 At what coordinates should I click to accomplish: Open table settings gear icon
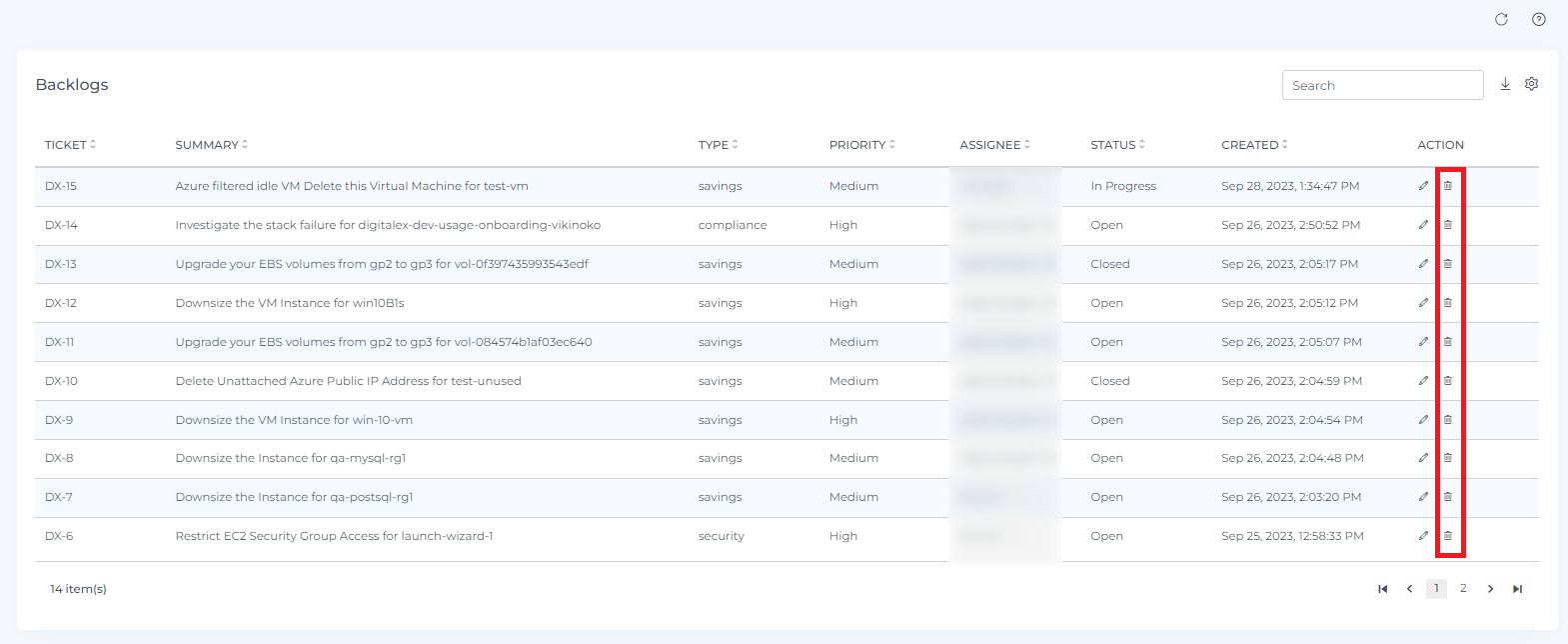click(1531, 85)
